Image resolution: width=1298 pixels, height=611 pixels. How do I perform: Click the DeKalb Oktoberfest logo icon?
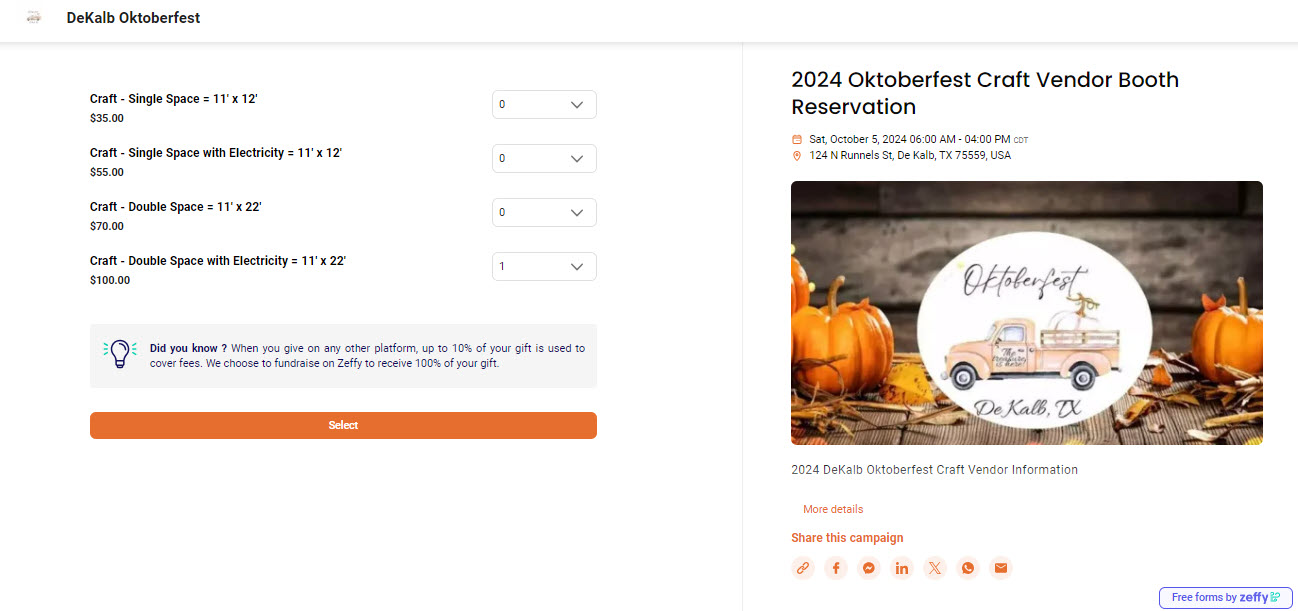click(x=34, y=18)
